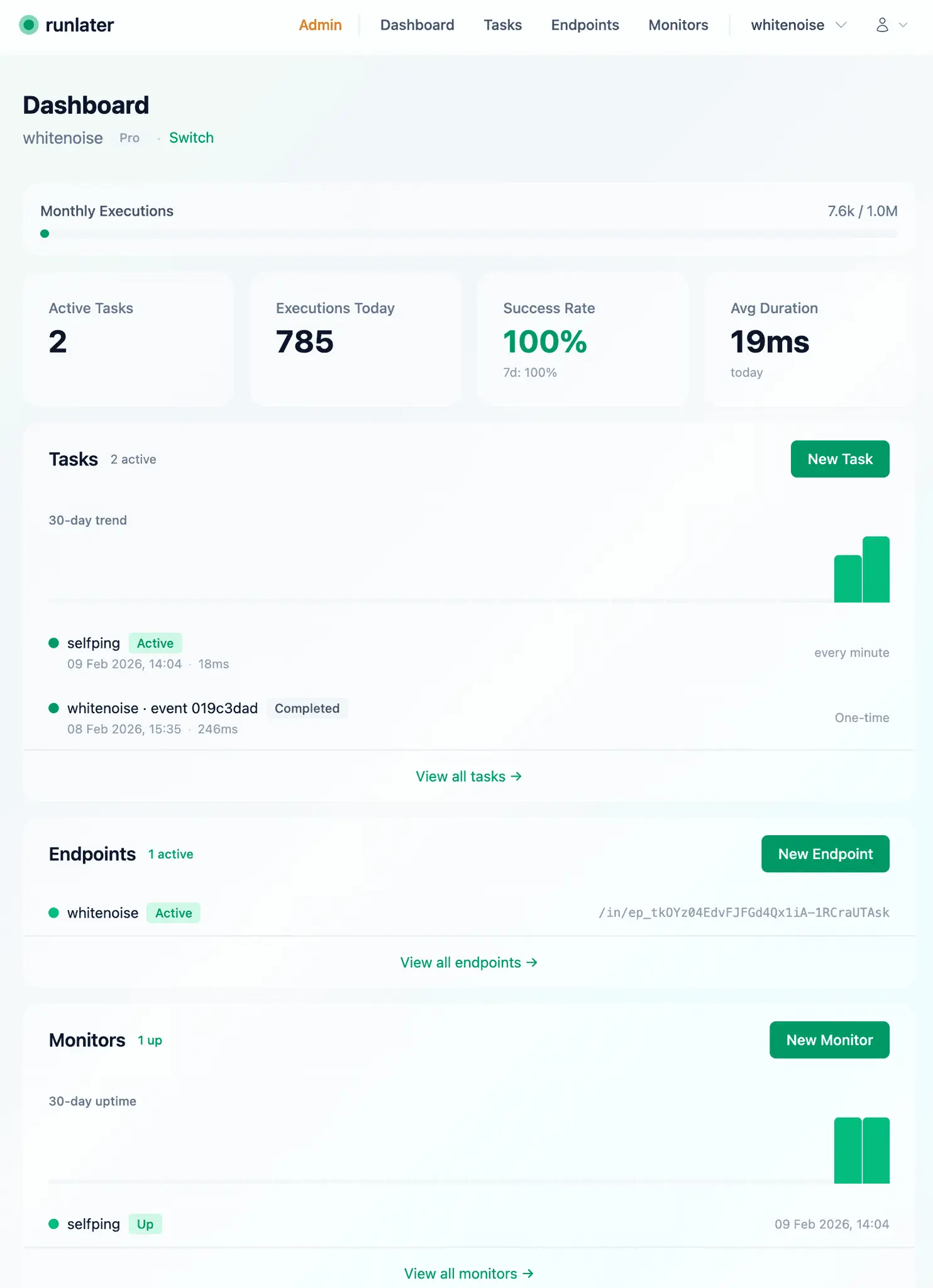Screen dimensions: 933x1288
Task: Click the Switch organization link
Action: [x=191, y=138]
